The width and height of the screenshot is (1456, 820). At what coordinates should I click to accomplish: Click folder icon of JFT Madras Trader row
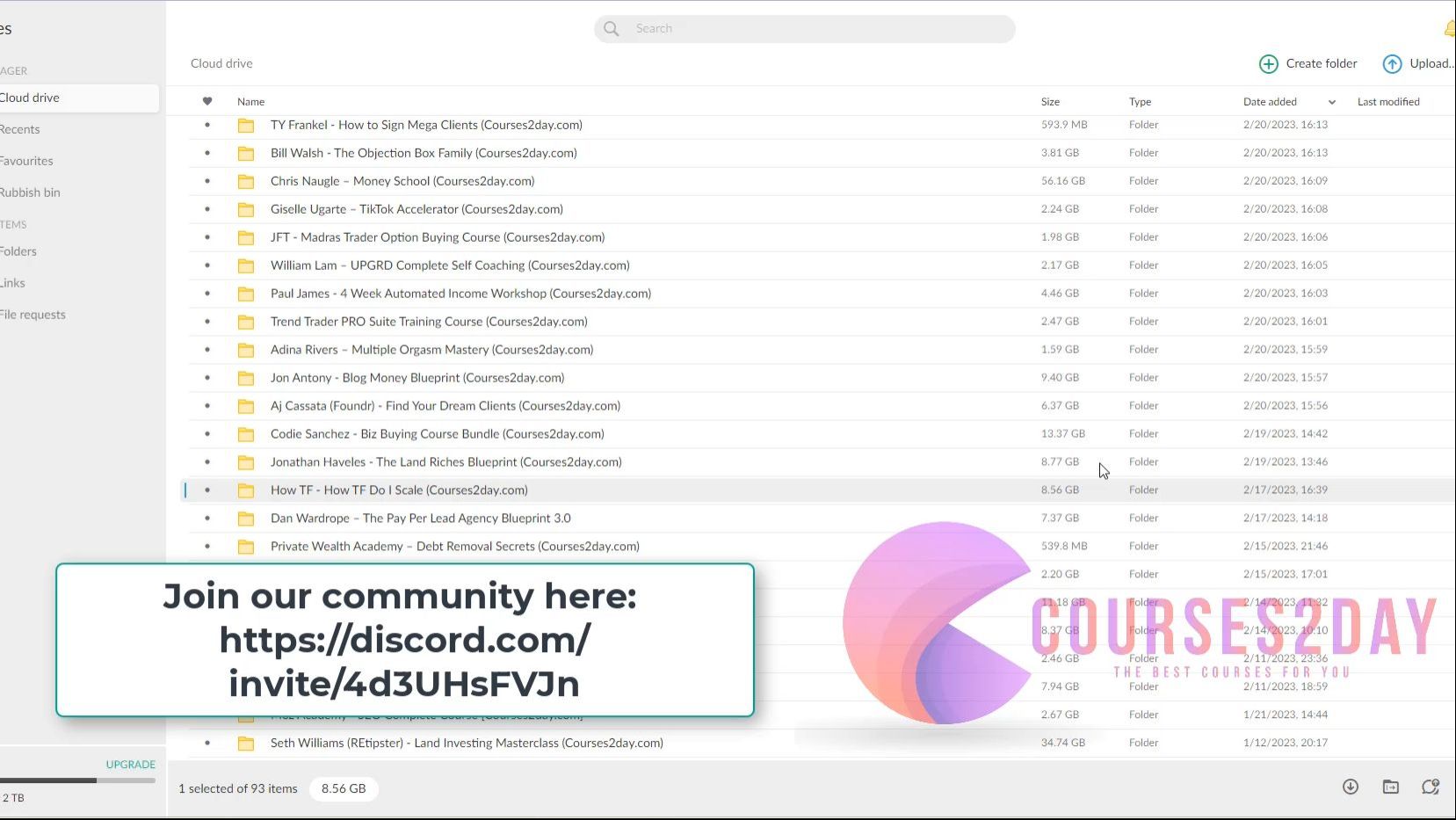[x=246, y=238]
